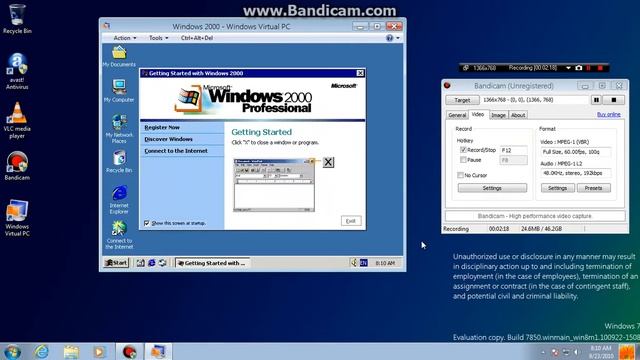Select the Getting Started taskbar button

click(212, 263)
